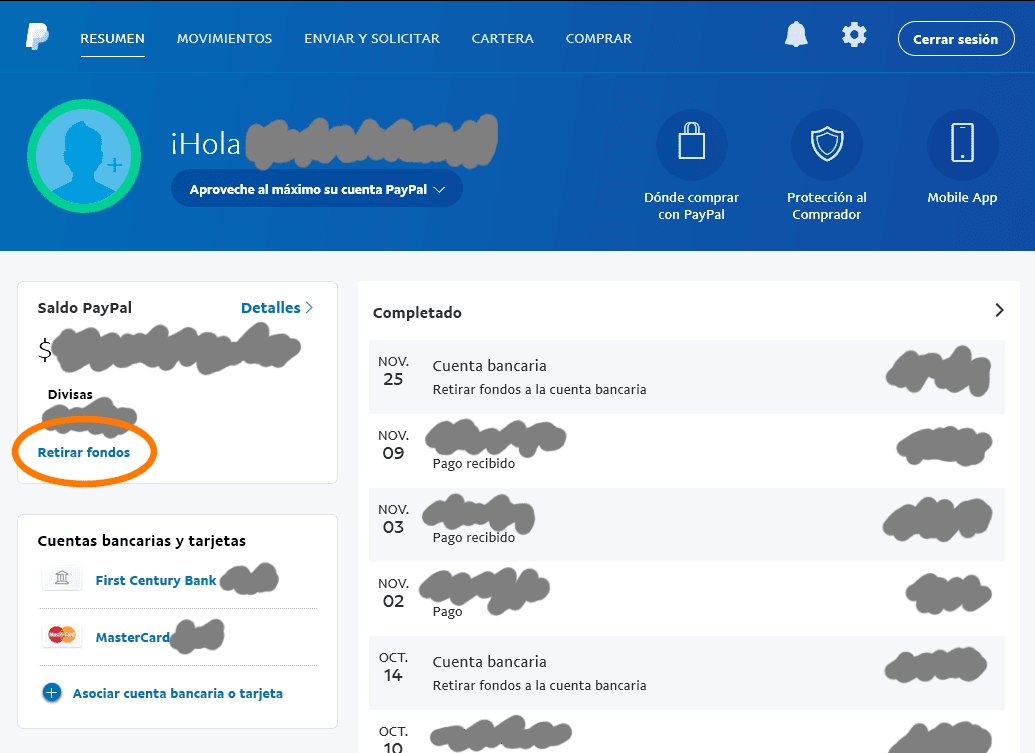Open the shopping bag 'Dónde comprar' icon
The height and width of the screenshot is (753, 1035).
[x=691, y=145]
